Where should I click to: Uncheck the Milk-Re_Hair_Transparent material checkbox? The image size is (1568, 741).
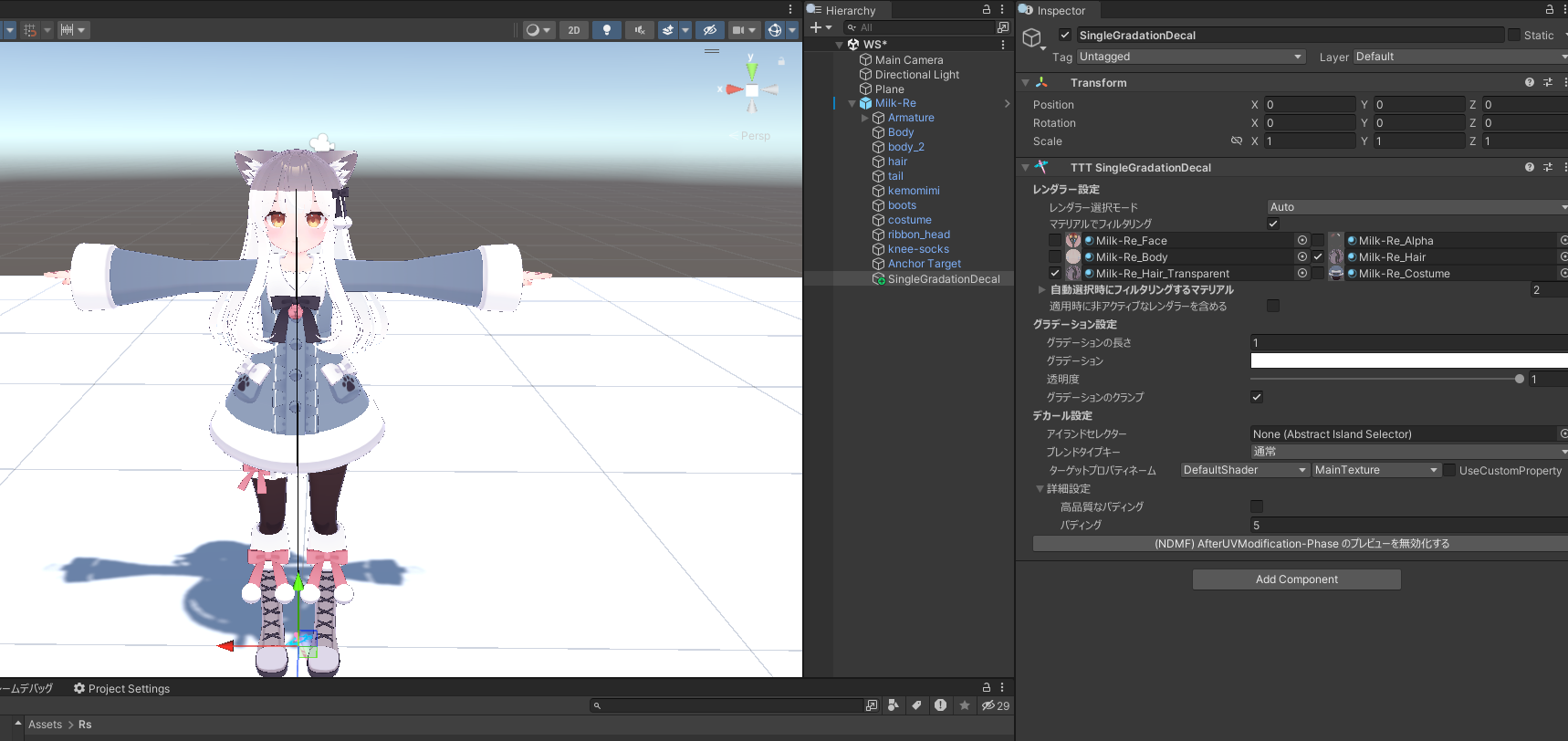pos(1055,274)
